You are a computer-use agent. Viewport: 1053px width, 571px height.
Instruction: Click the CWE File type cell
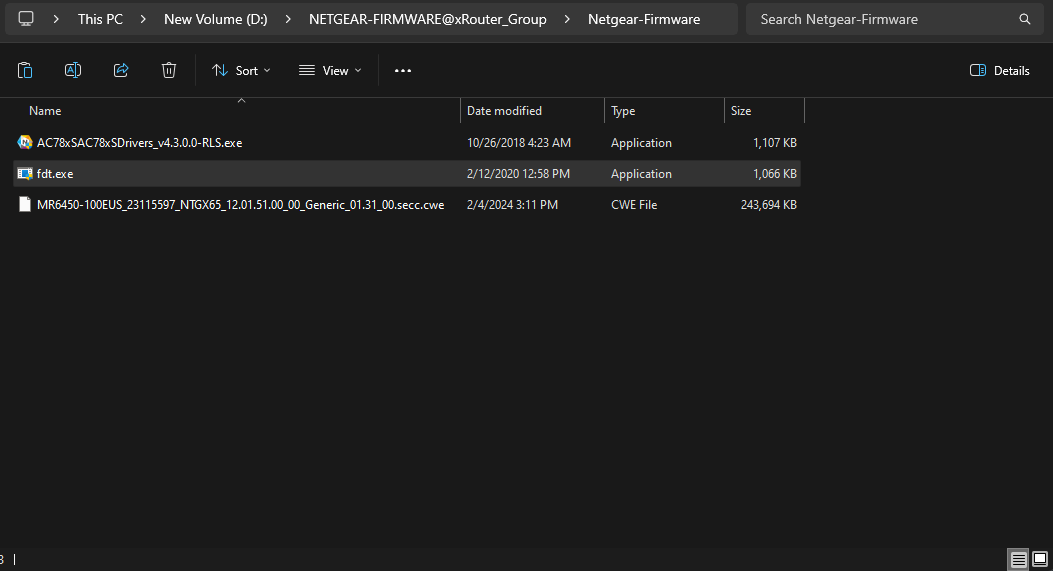[634, 204]
